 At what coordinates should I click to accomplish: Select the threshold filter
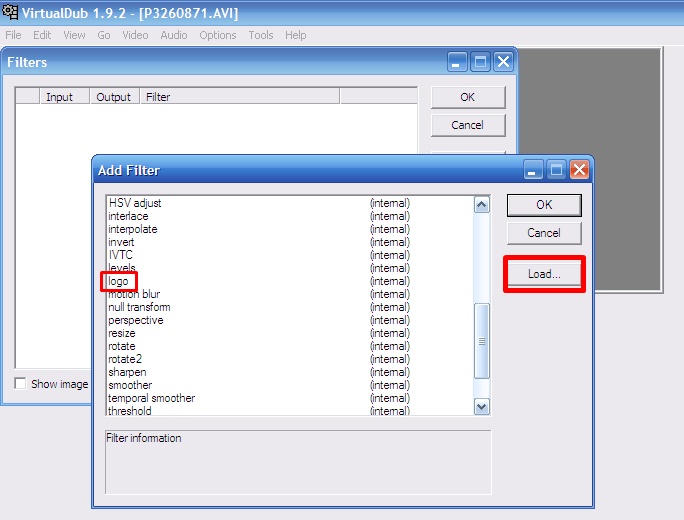[290, 411]
